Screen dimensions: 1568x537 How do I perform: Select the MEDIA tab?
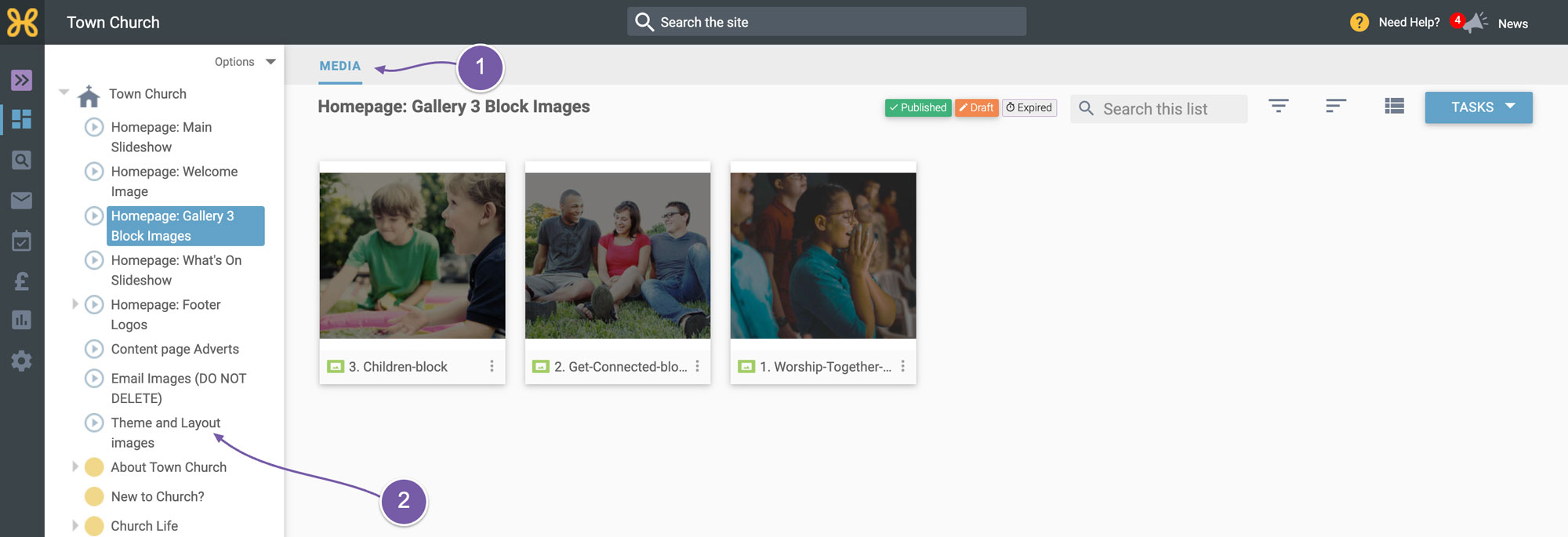point(340,67)
